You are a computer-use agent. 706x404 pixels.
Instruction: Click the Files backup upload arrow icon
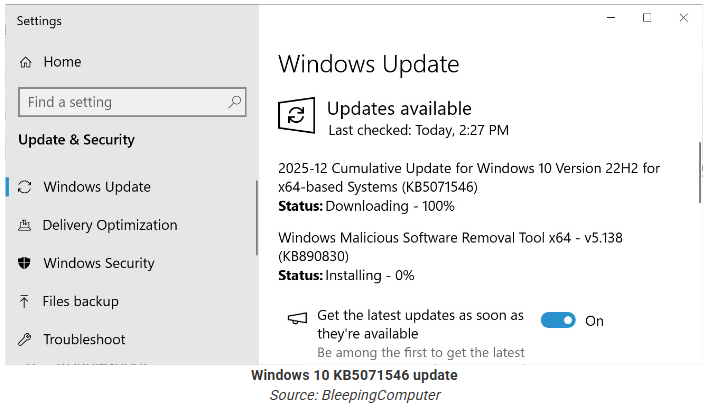tap(25, 301)
